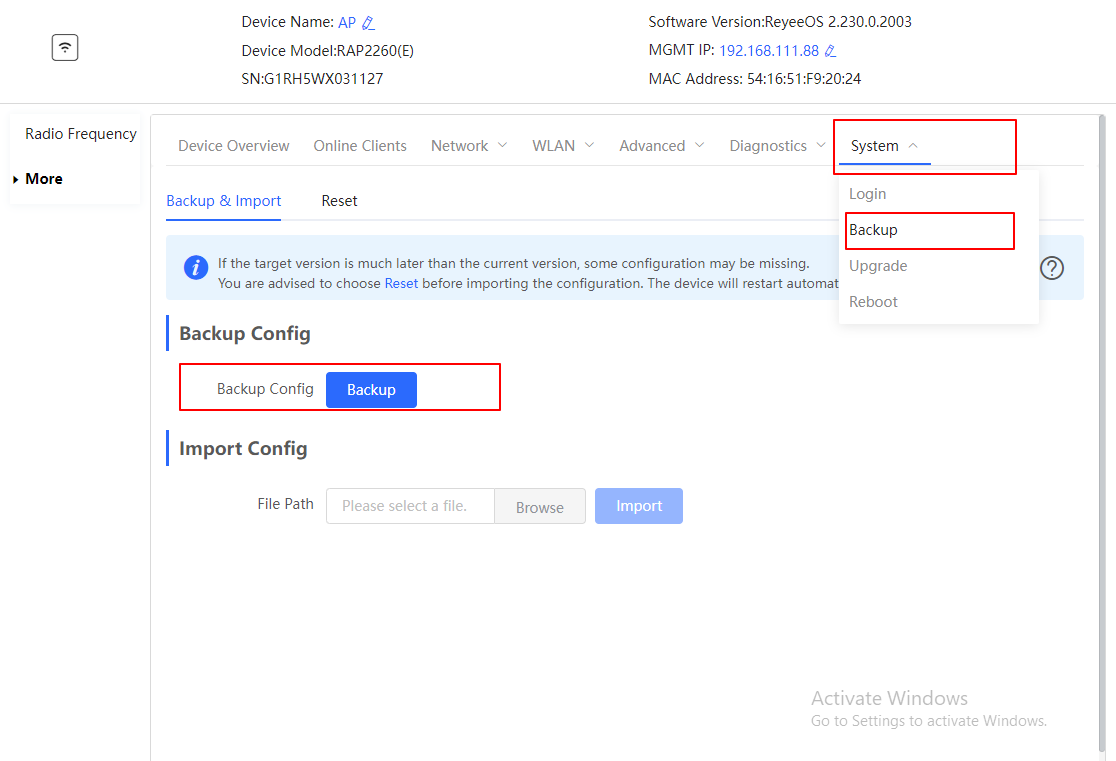The width and height of the screenshot is (1116, 761).
Task: Edit MGMT IP pencil icon
Action: (830, 51)
